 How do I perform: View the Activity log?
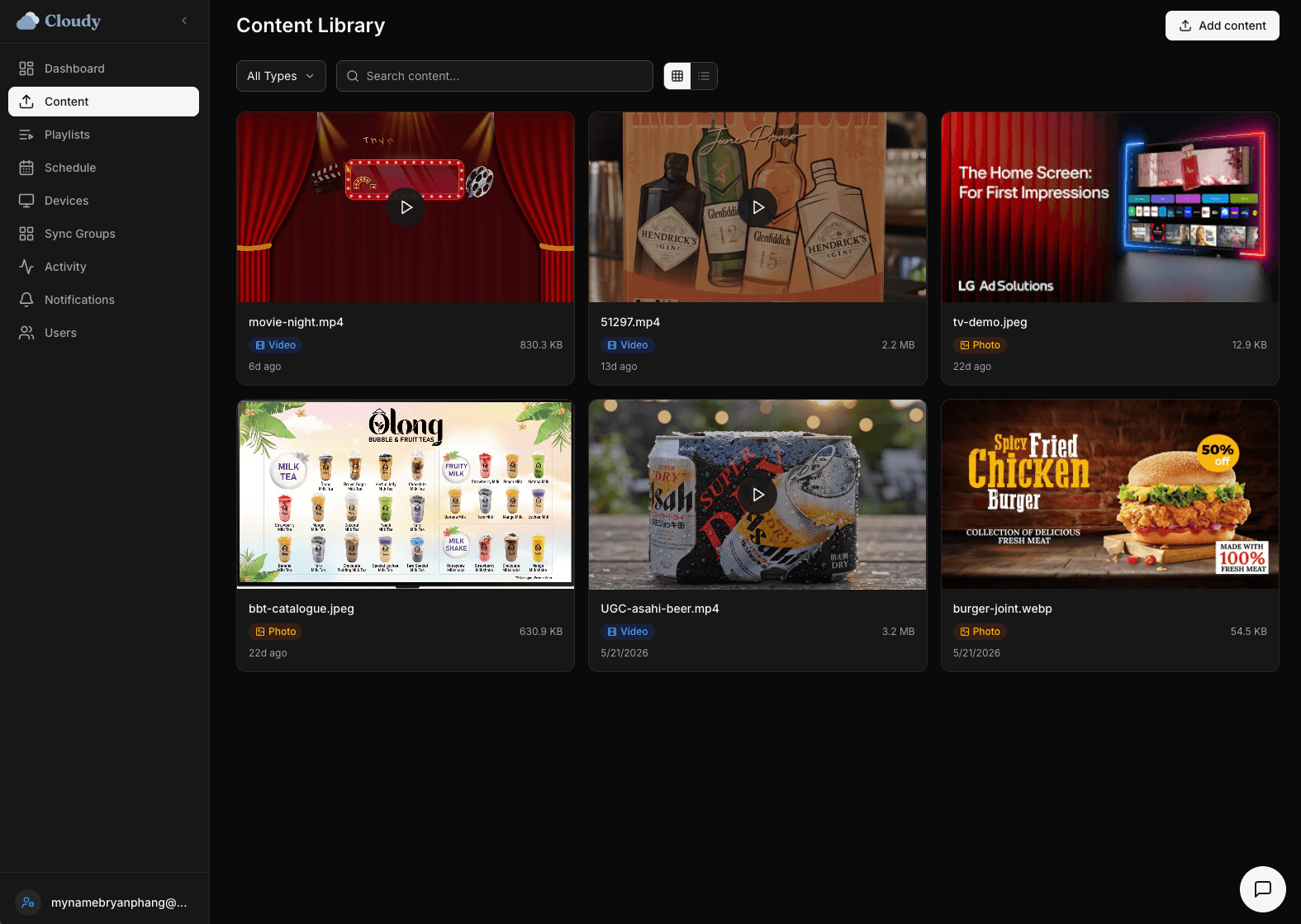tap(103, 267)
